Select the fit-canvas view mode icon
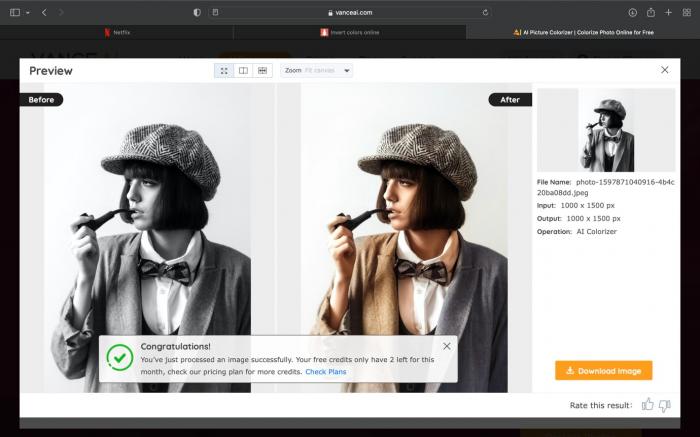Screen dimensions: 700x437 [x=224, y=71]
